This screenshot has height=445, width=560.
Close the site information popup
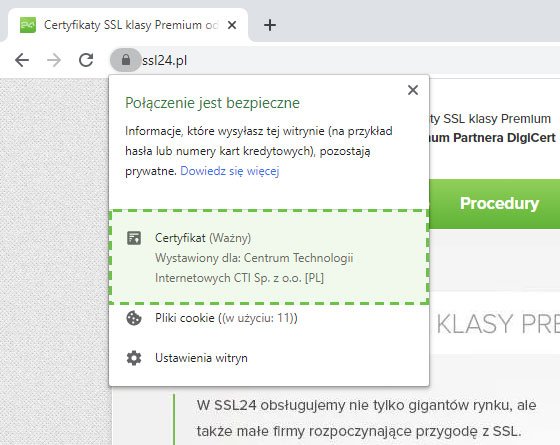coord(413,90)
